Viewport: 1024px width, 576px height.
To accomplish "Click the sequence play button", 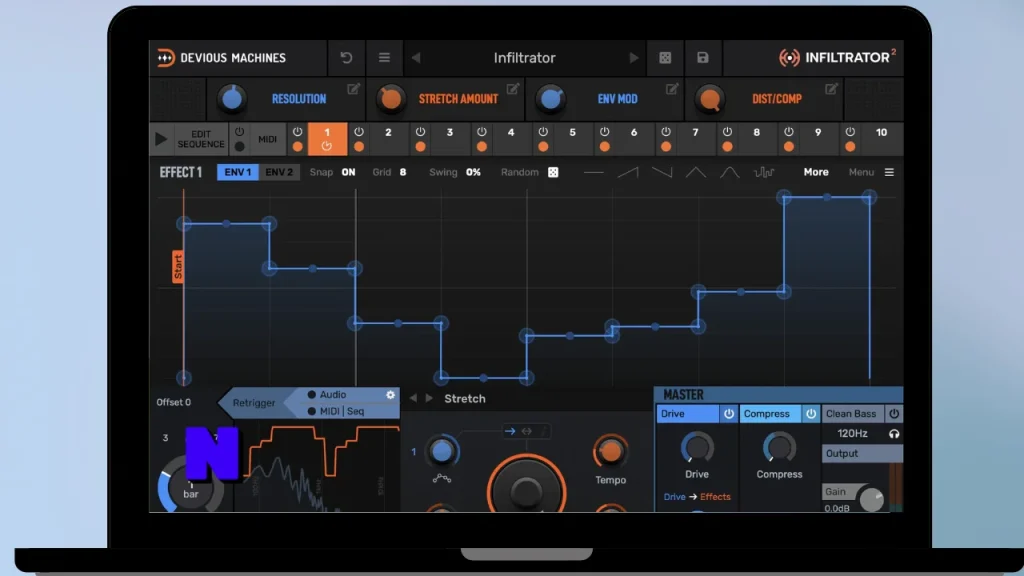I will coord(161,138).
